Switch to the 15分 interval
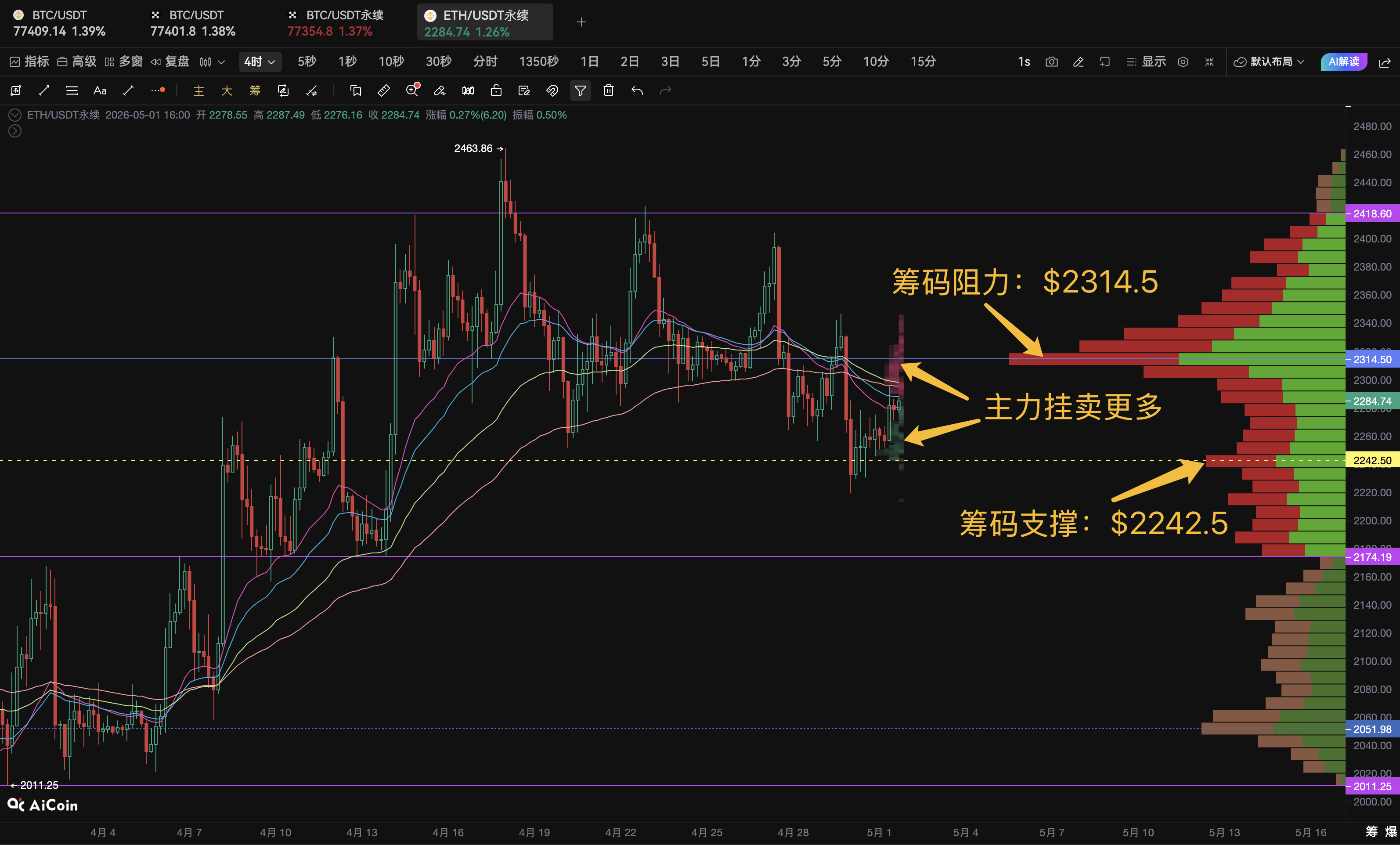Viewport: 1400px width, 845px height. 923,61
